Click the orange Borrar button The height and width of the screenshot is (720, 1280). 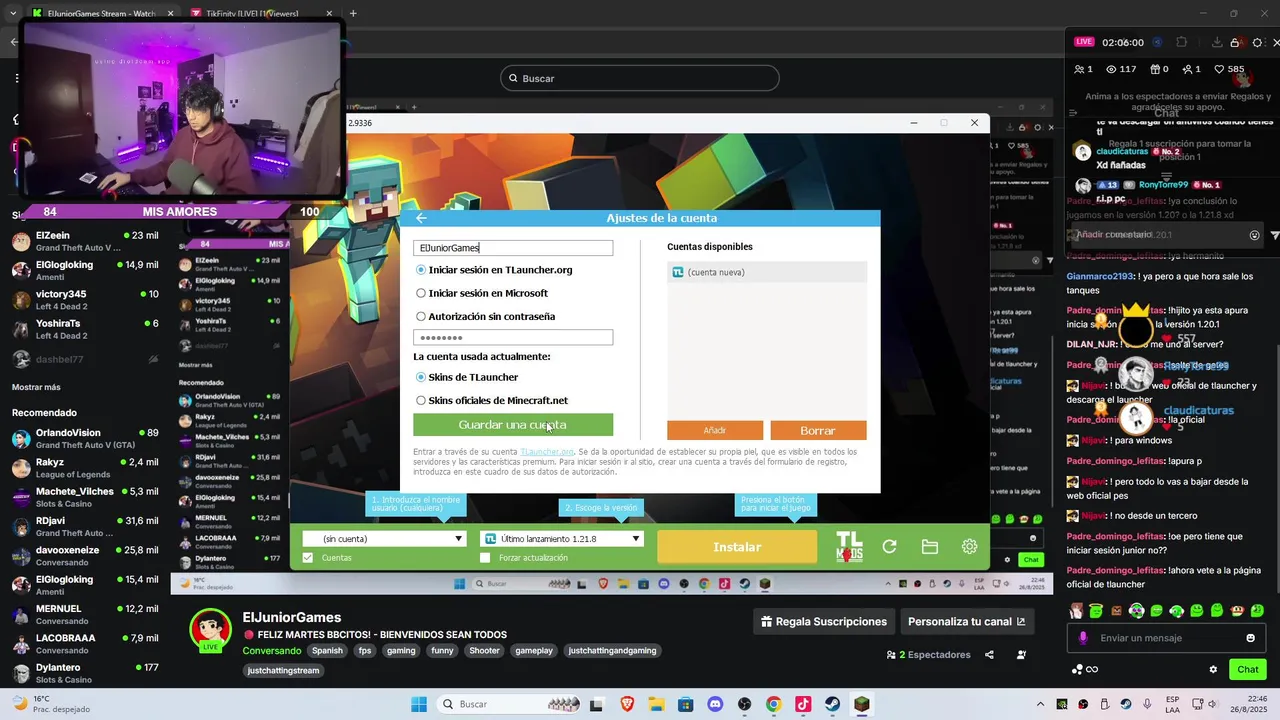click(x=818, y=430)
